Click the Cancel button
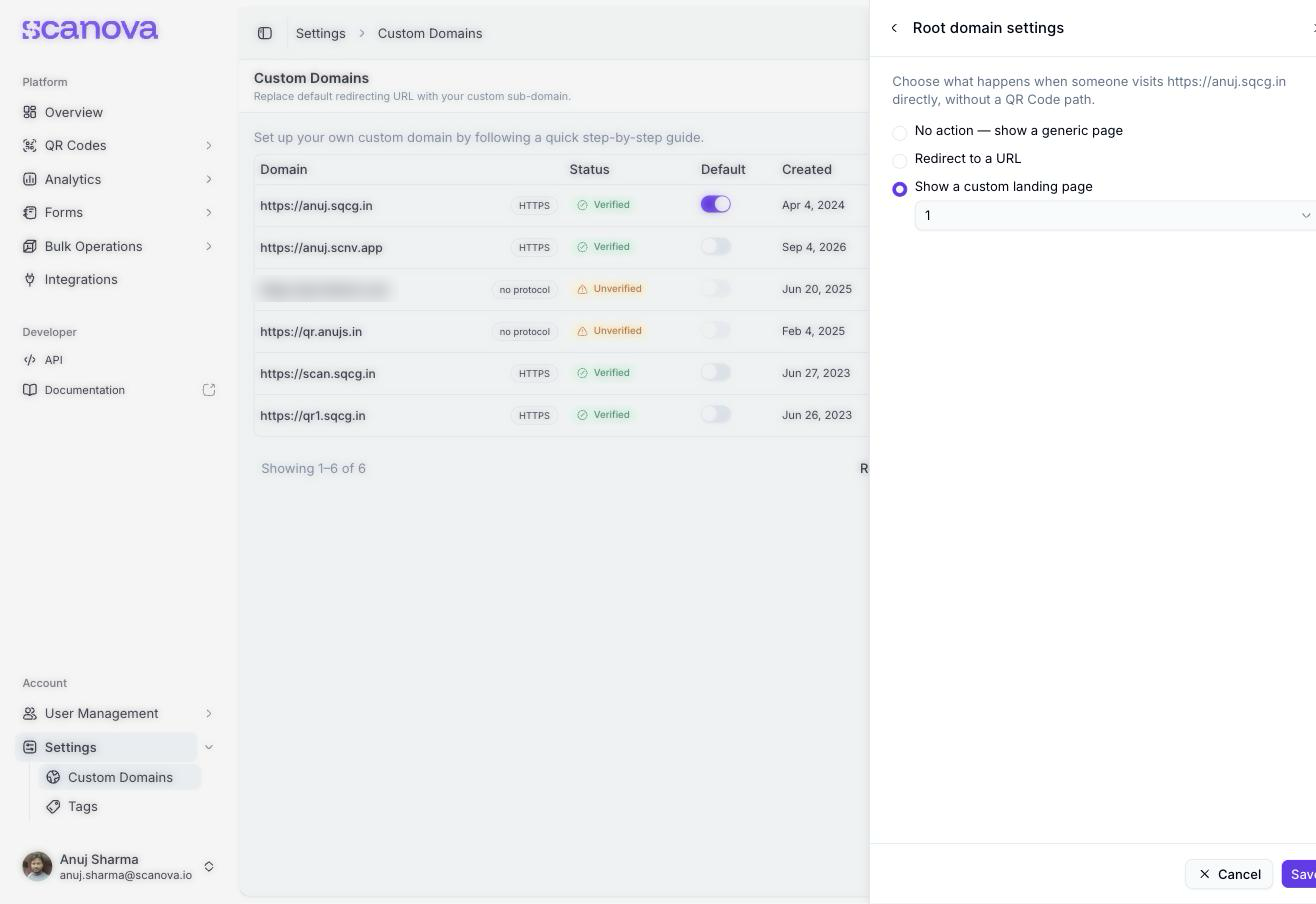This screenshot has width=1316, height=904. pos(1229,874)
